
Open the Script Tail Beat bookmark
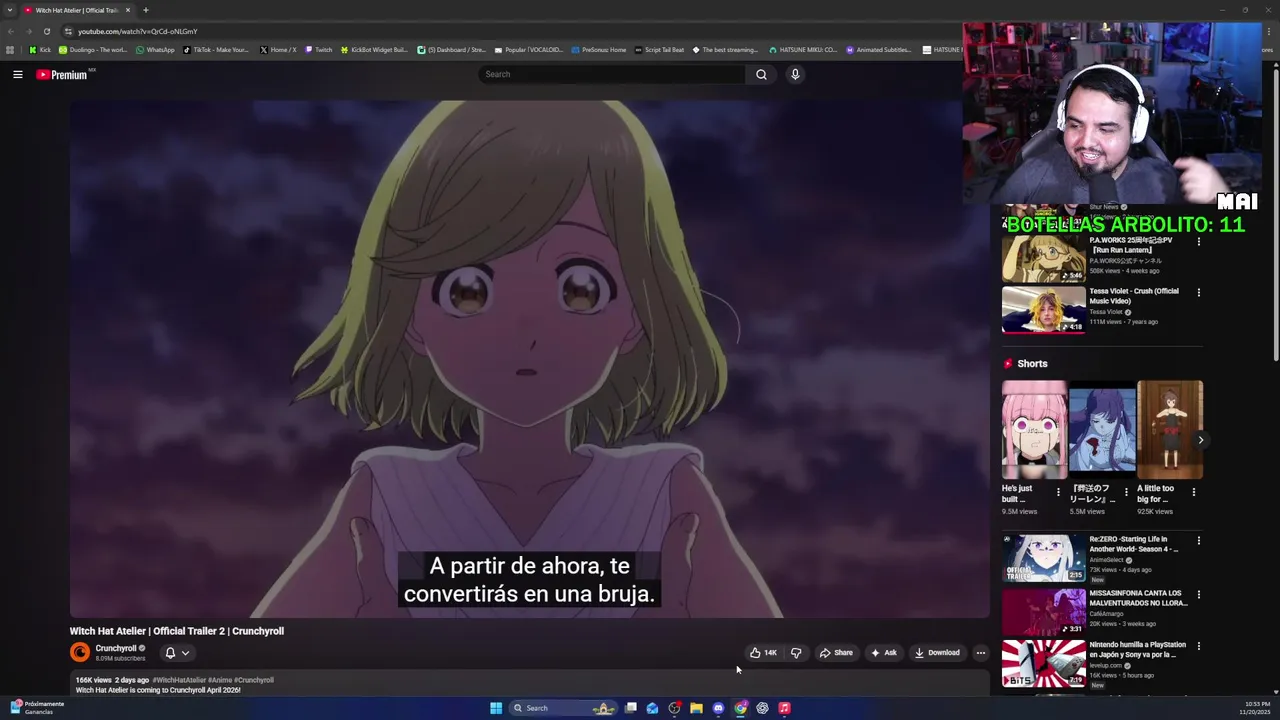point(659,49)
